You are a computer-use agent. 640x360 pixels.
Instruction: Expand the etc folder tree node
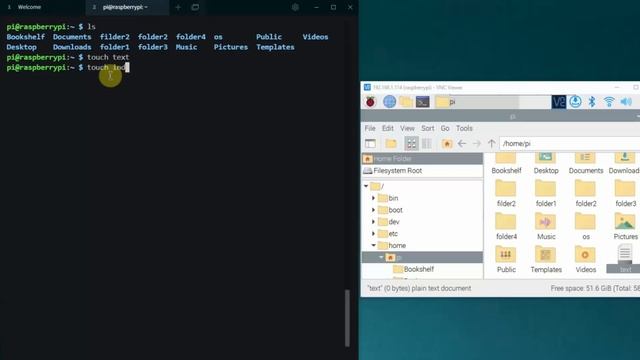pos(373,234)
